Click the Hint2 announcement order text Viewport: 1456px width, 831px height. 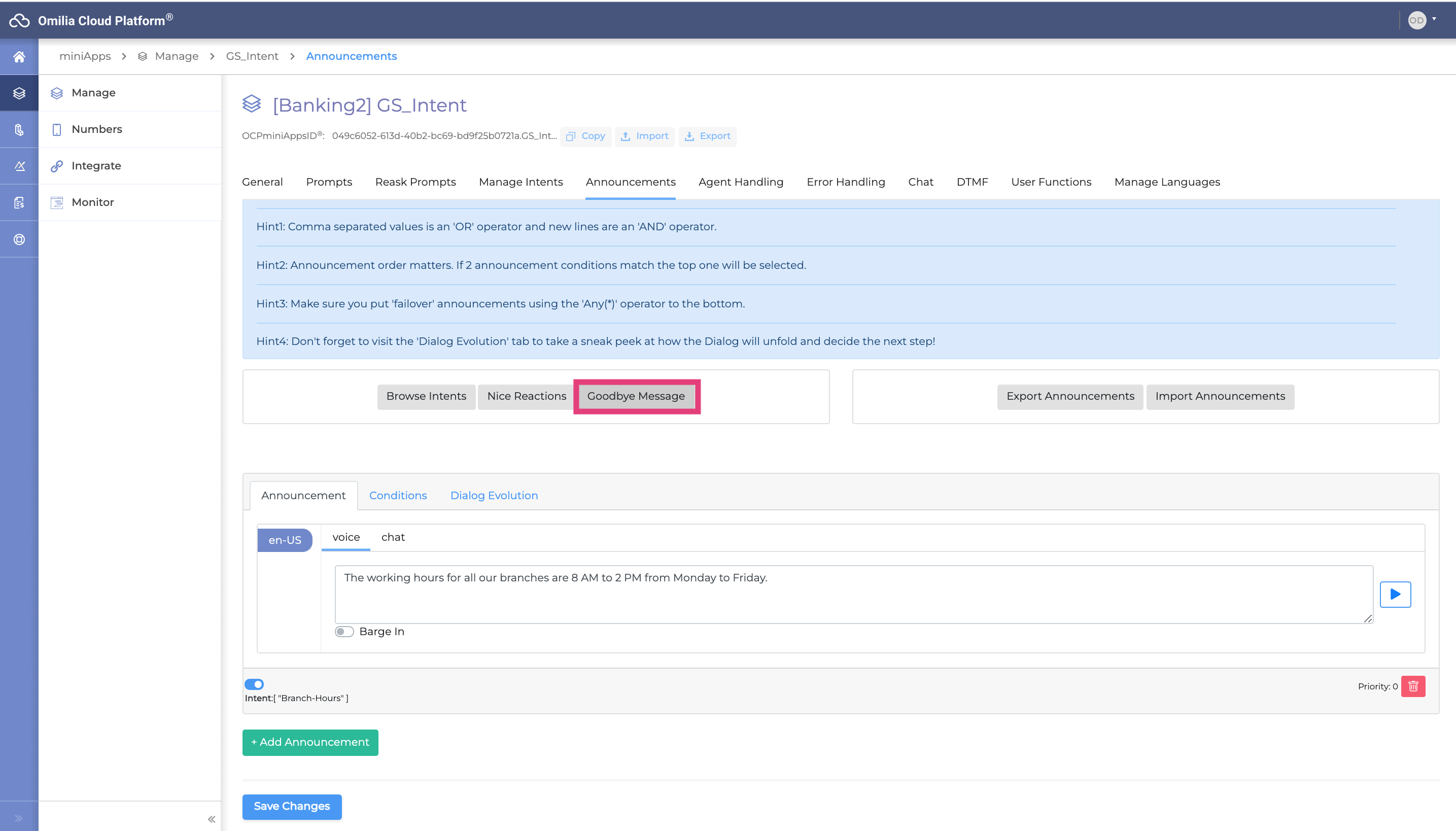coord(531,265)
